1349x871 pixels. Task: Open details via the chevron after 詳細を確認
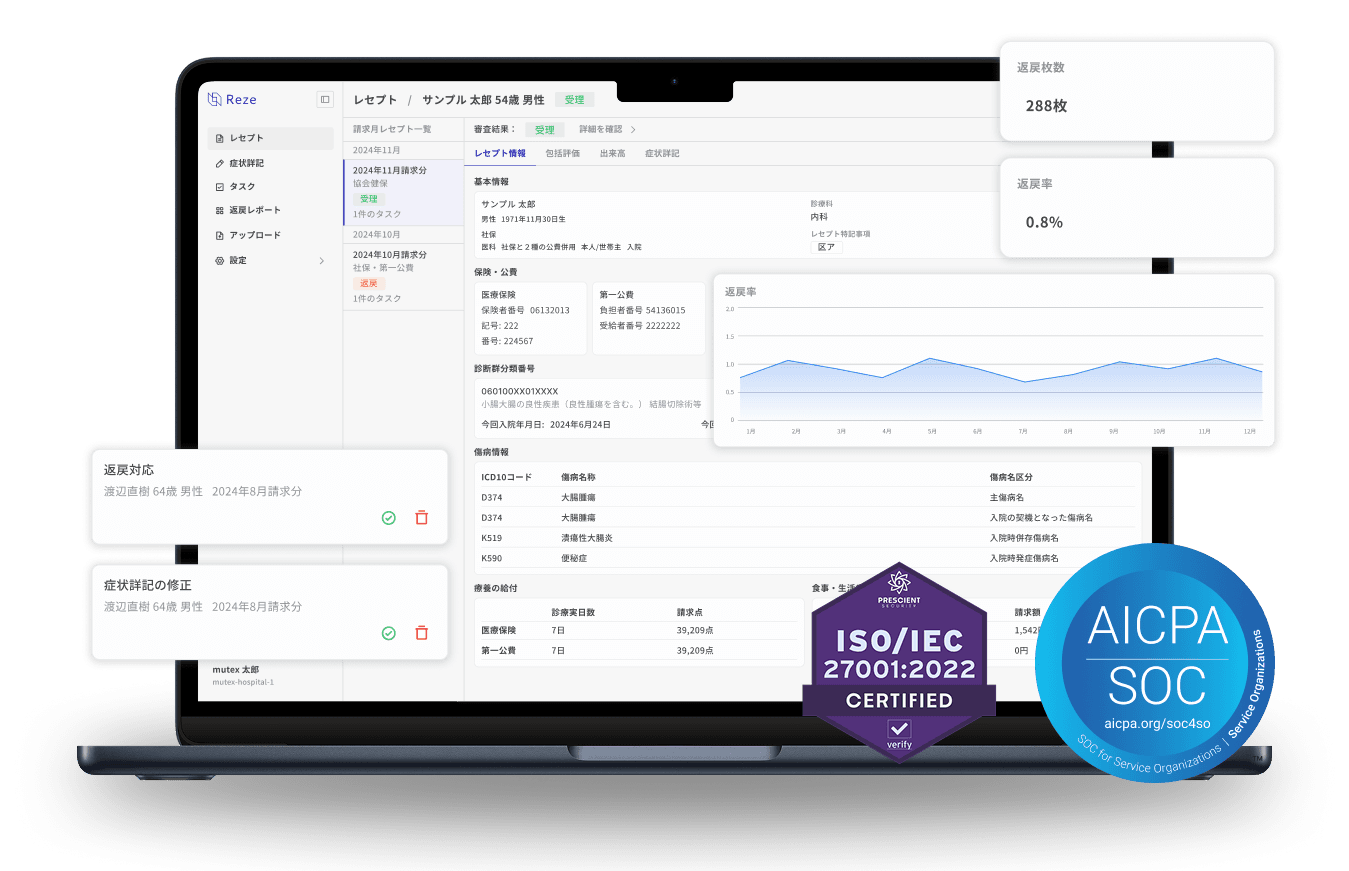pyautogui.click(x=633, y=130)
